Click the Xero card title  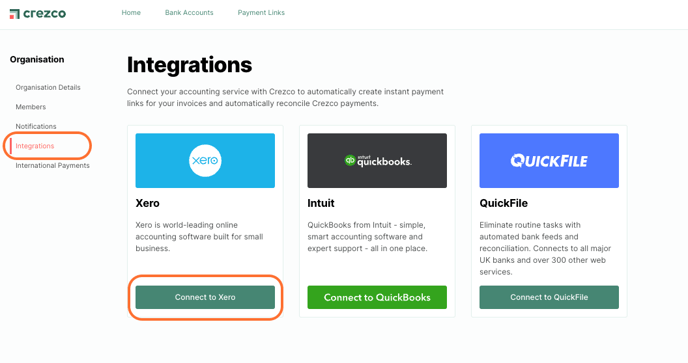(147, 203)
